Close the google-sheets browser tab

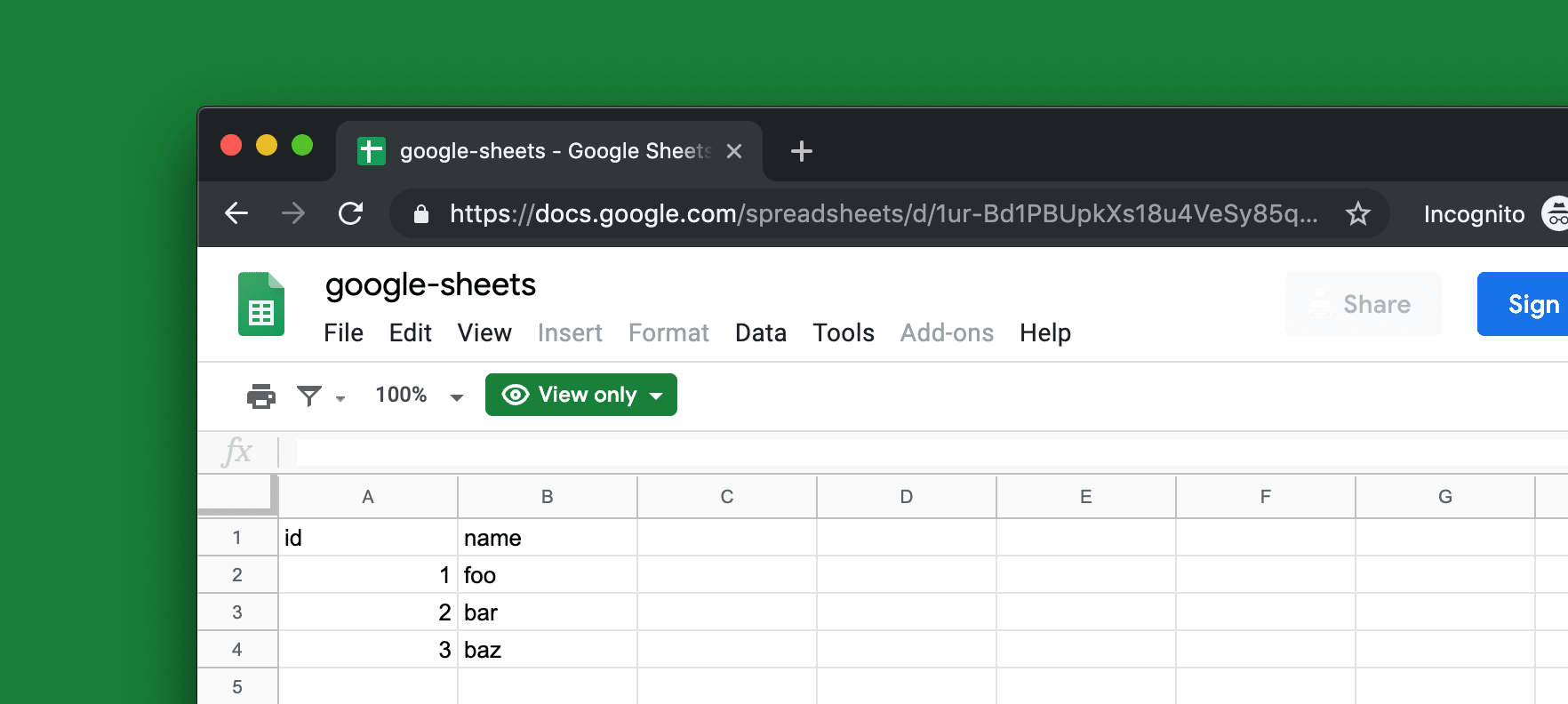(x=734, y=151)
